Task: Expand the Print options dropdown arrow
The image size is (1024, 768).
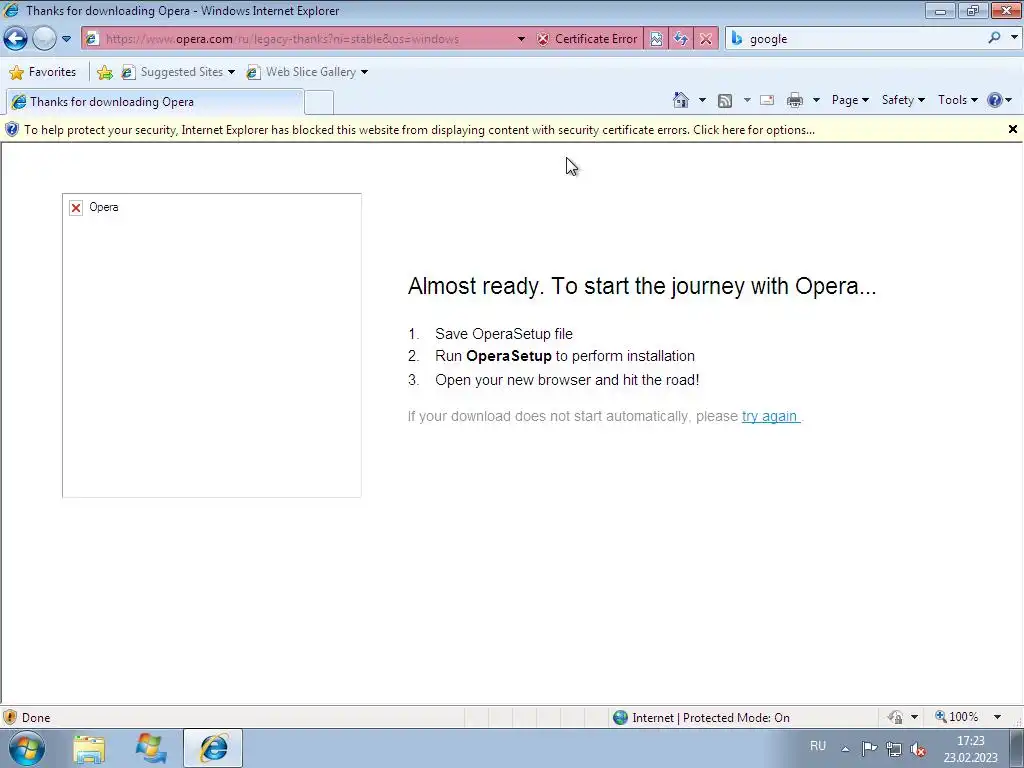Action: (x=816, y=100)
